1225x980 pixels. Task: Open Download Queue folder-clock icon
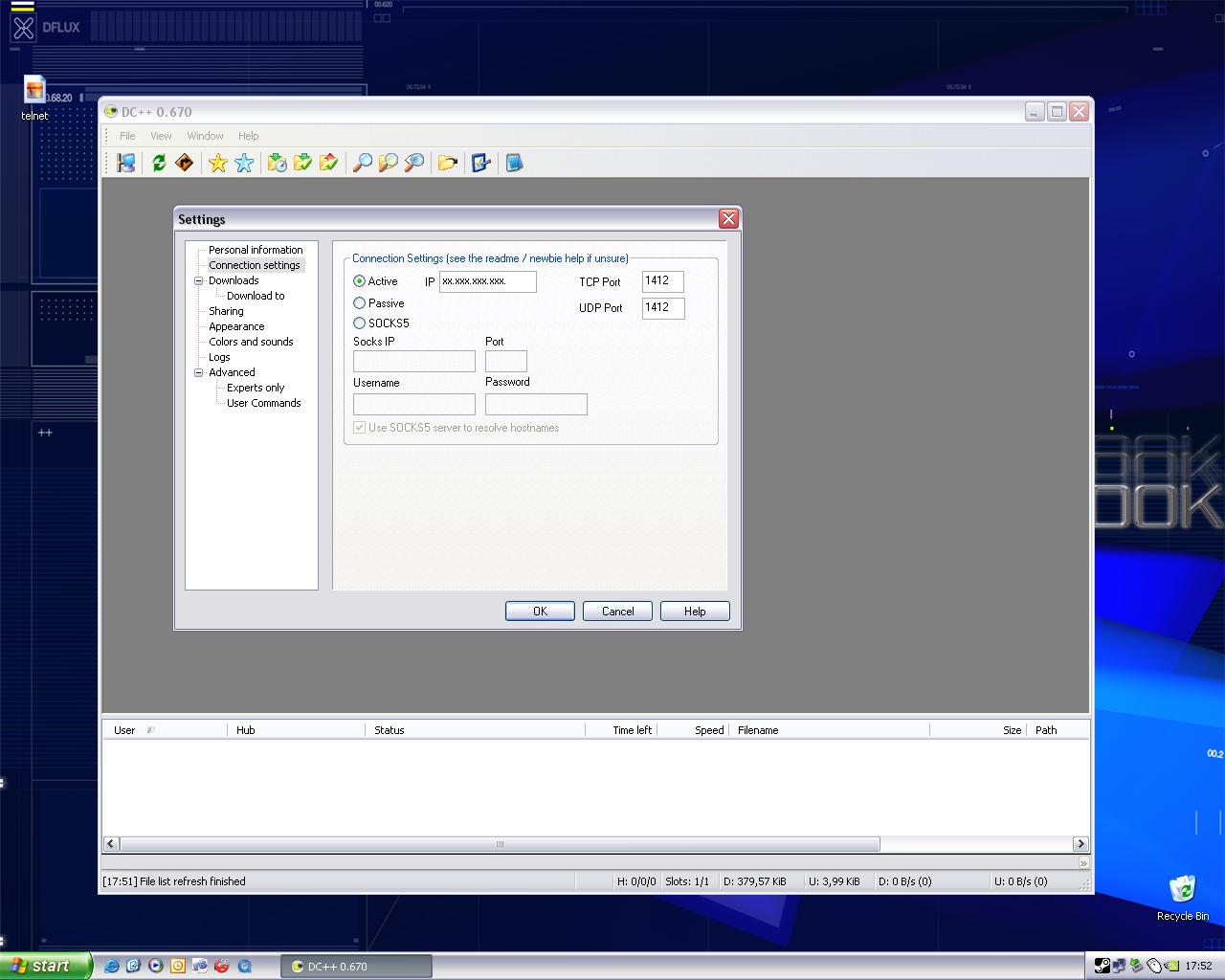coord(278,163)
